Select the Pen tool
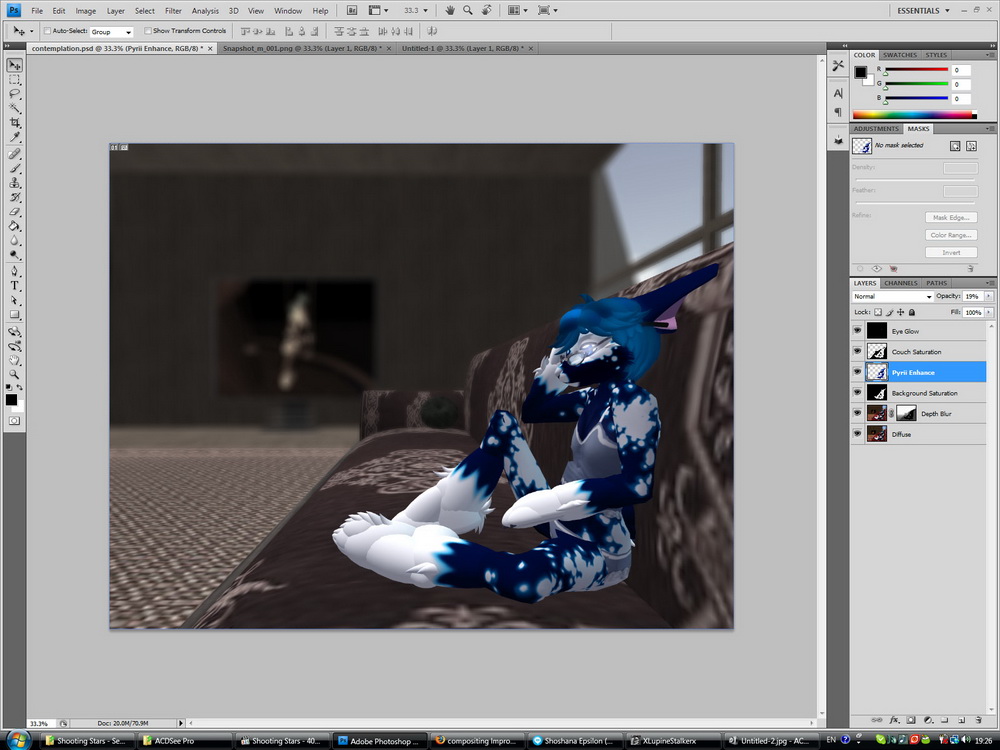This screenshot has width=1000, height=750. tap(15, 272)
